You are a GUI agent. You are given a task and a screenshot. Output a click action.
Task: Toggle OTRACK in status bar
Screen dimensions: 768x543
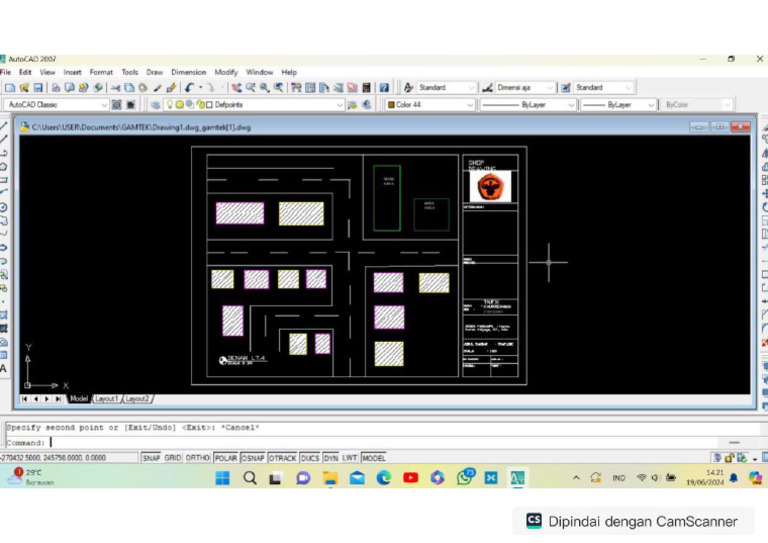[x=283, y=458]
